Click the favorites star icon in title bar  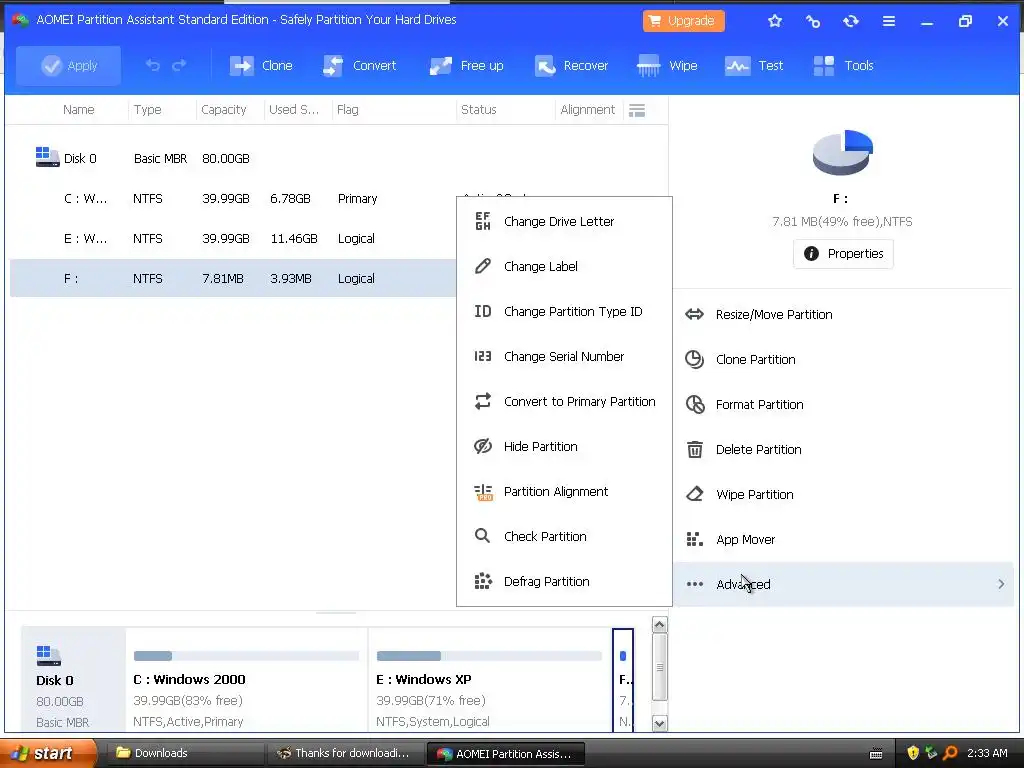775,21
